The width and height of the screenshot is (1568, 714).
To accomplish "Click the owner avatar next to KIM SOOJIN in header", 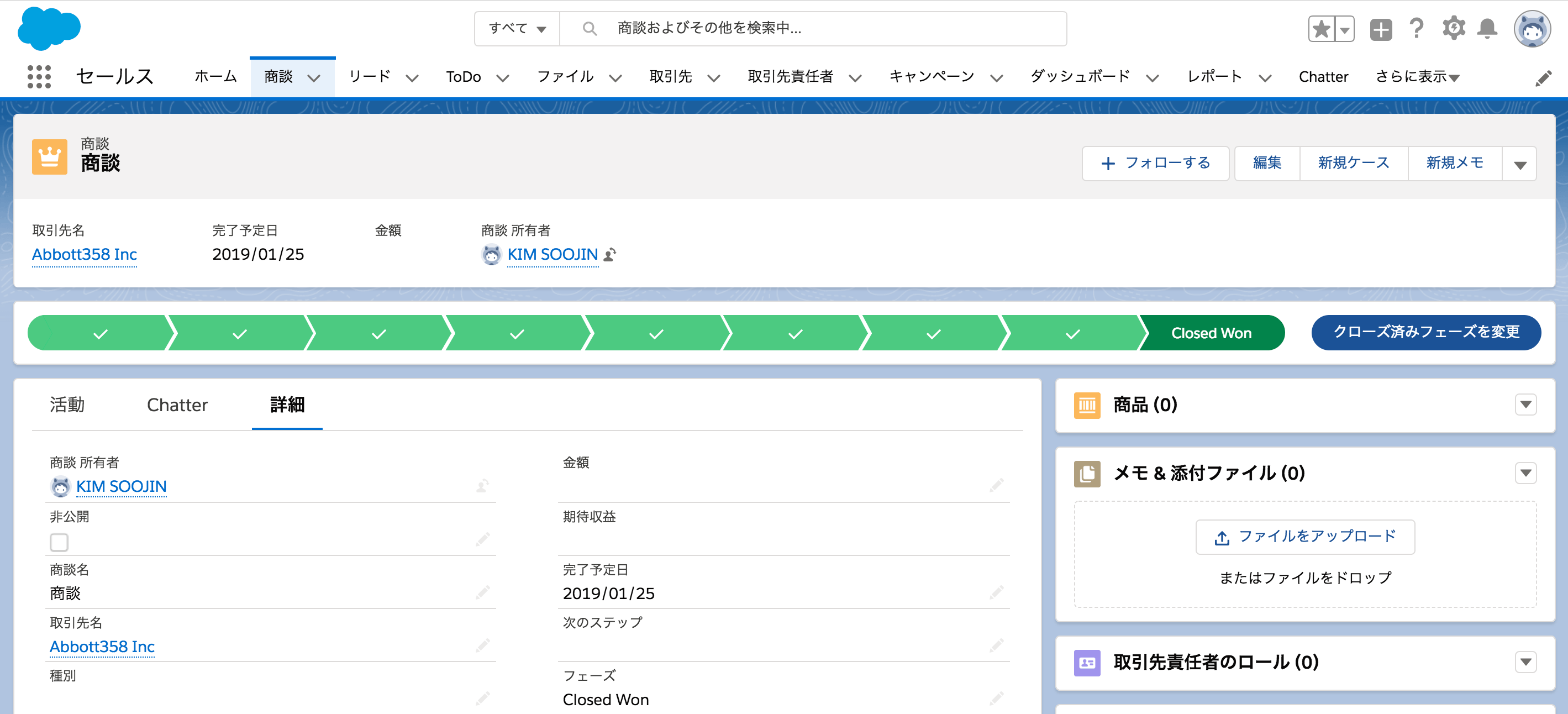I will [491, 254].
